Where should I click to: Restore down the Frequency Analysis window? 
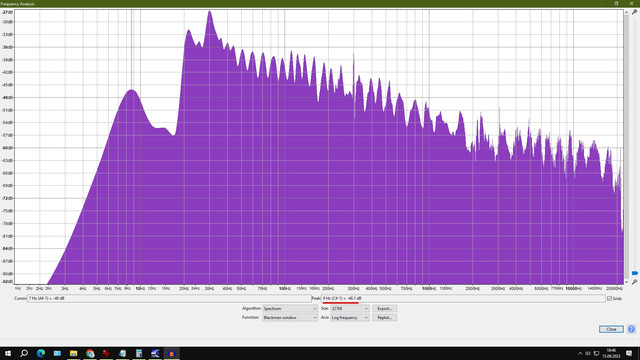pos(616,3)
